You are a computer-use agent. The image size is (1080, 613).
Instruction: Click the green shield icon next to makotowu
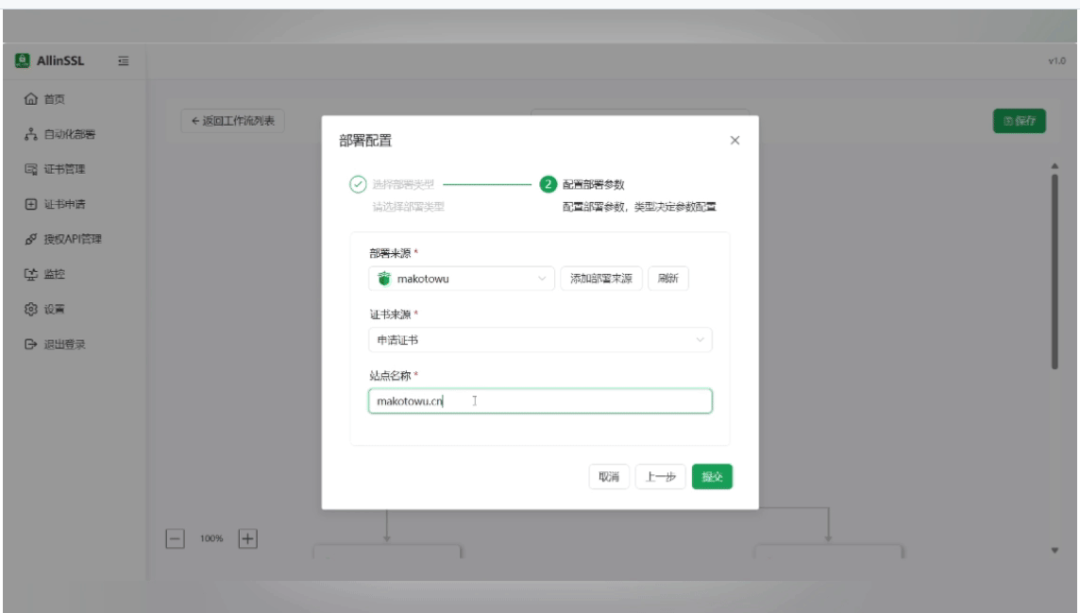coord(384,278)
